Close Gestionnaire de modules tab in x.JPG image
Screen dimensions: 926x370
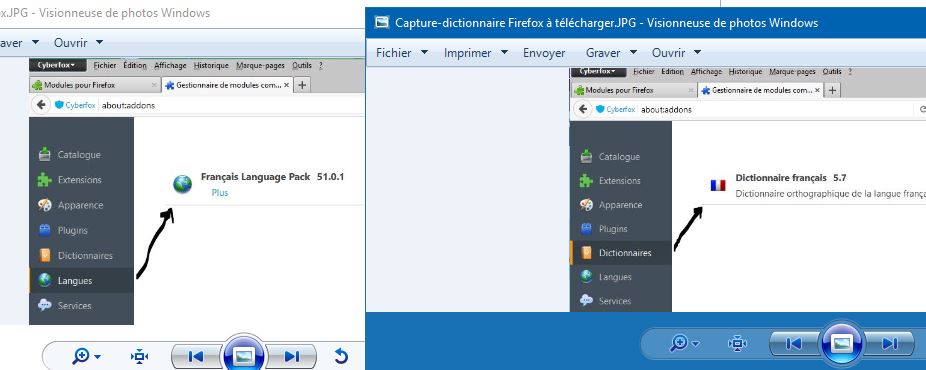point(286,85)
